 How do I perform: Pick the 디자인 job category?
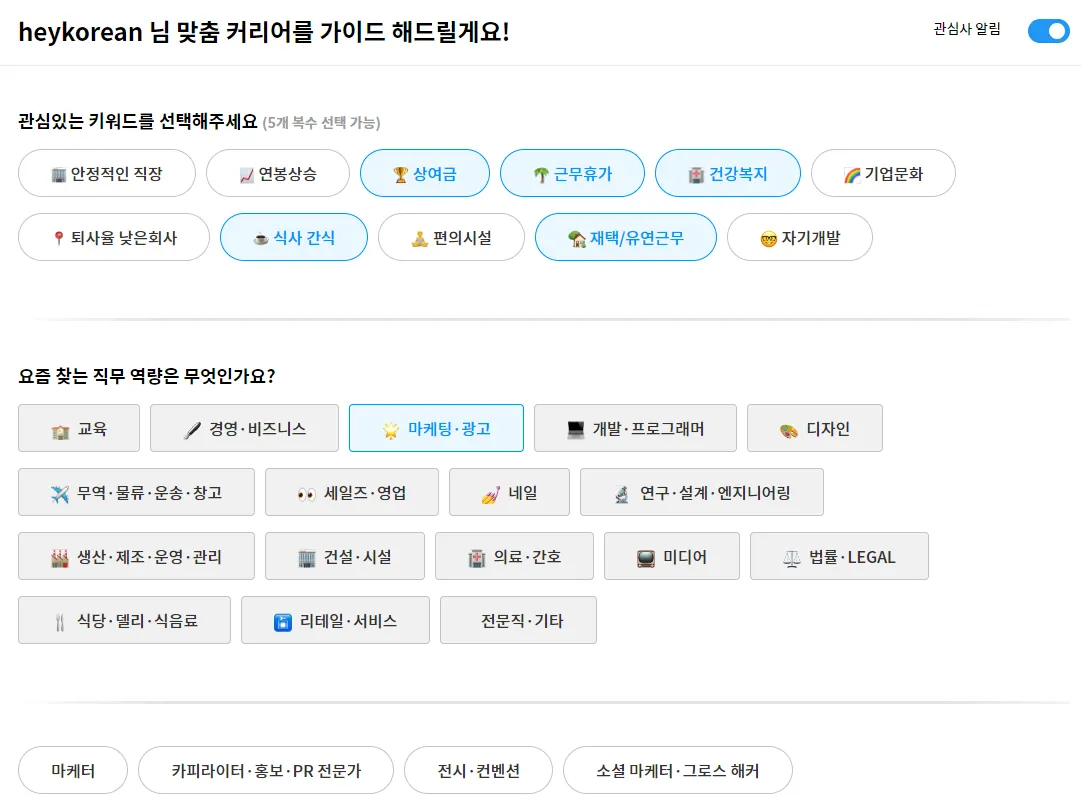pos(814,429)
